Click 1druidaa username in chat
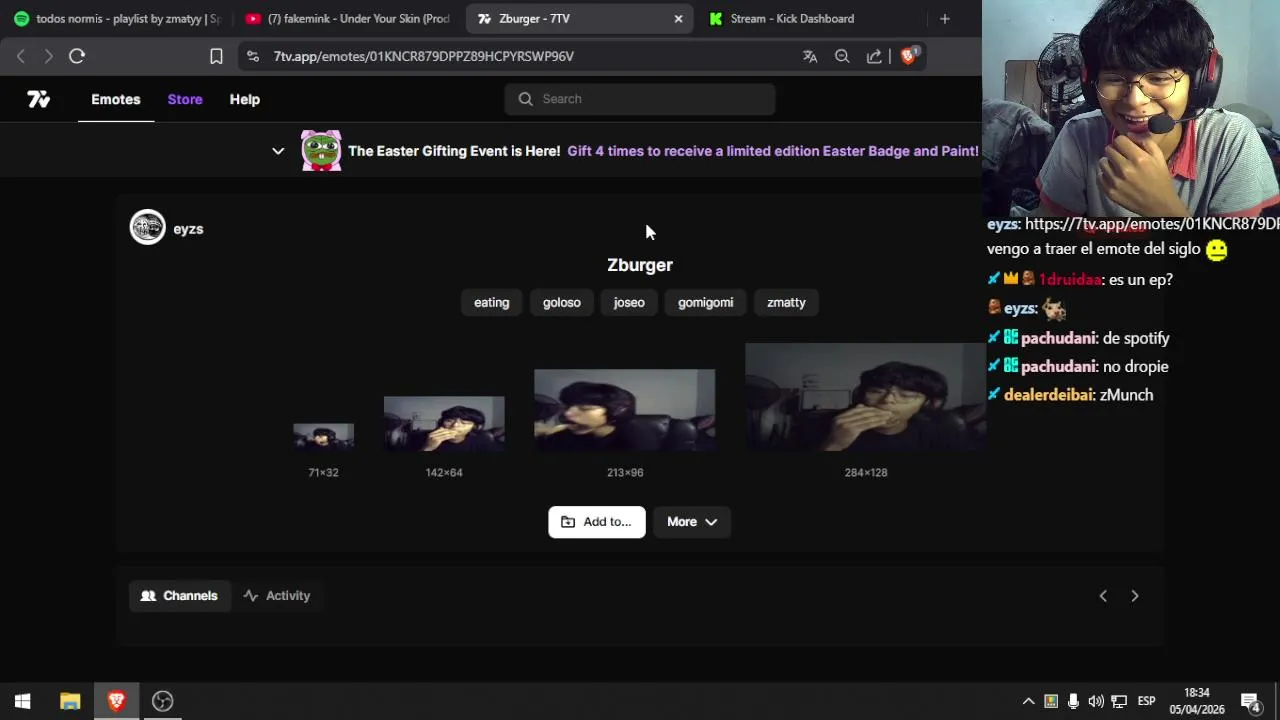This screenshot has height=720, width=1280. pos(1070,280)
